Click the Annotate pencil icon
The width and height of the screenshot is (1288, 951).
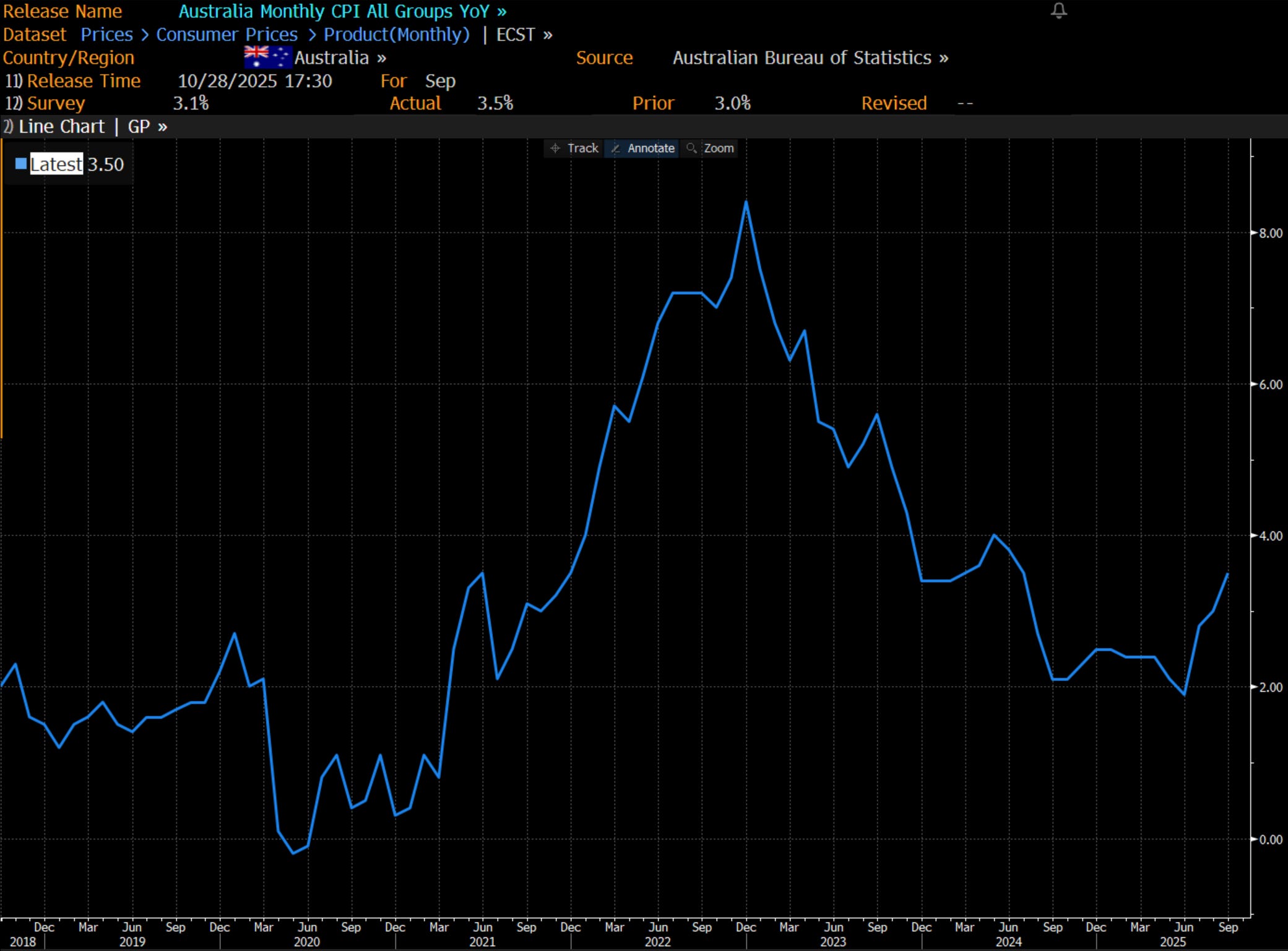coord(616,148)
